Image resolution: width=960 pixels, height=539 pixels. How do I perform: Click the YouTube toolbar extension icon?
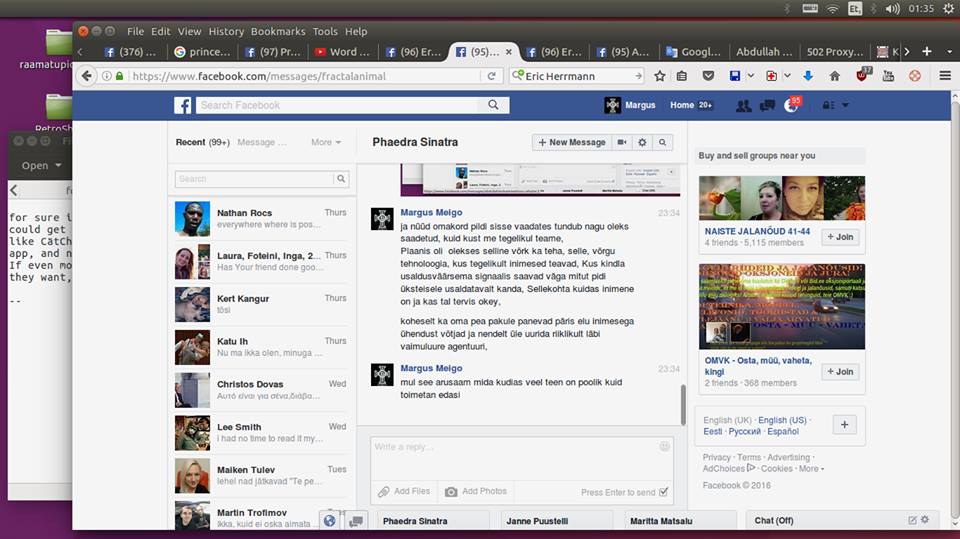[888, 76]
